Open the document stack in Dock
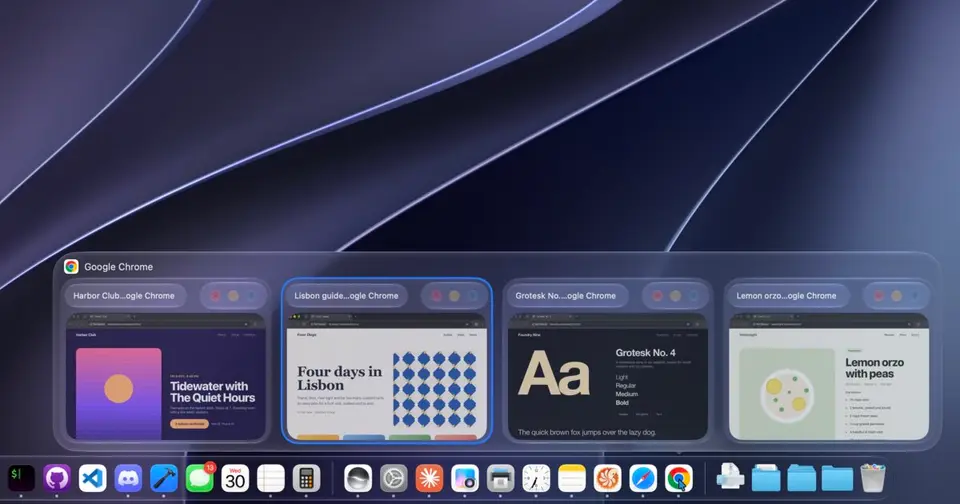 pos(730,478)
